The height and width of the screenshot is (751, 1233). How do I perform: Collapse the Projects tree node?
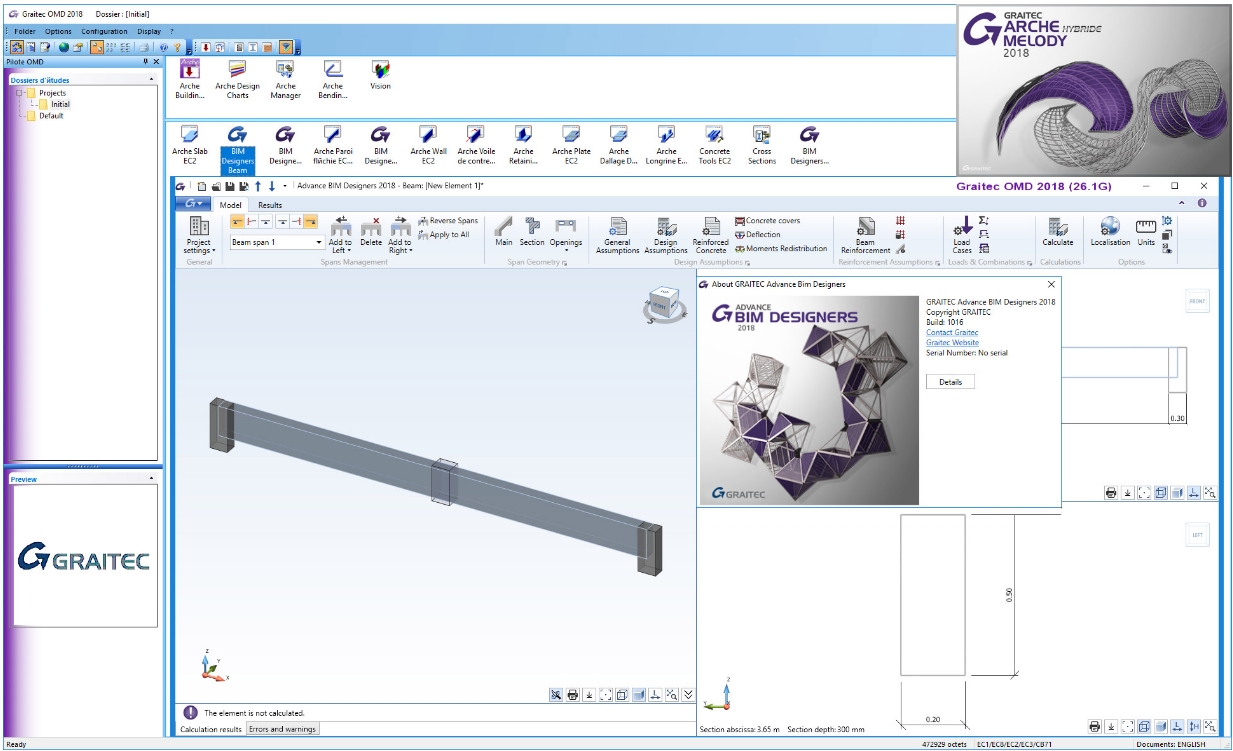(20, 93)
